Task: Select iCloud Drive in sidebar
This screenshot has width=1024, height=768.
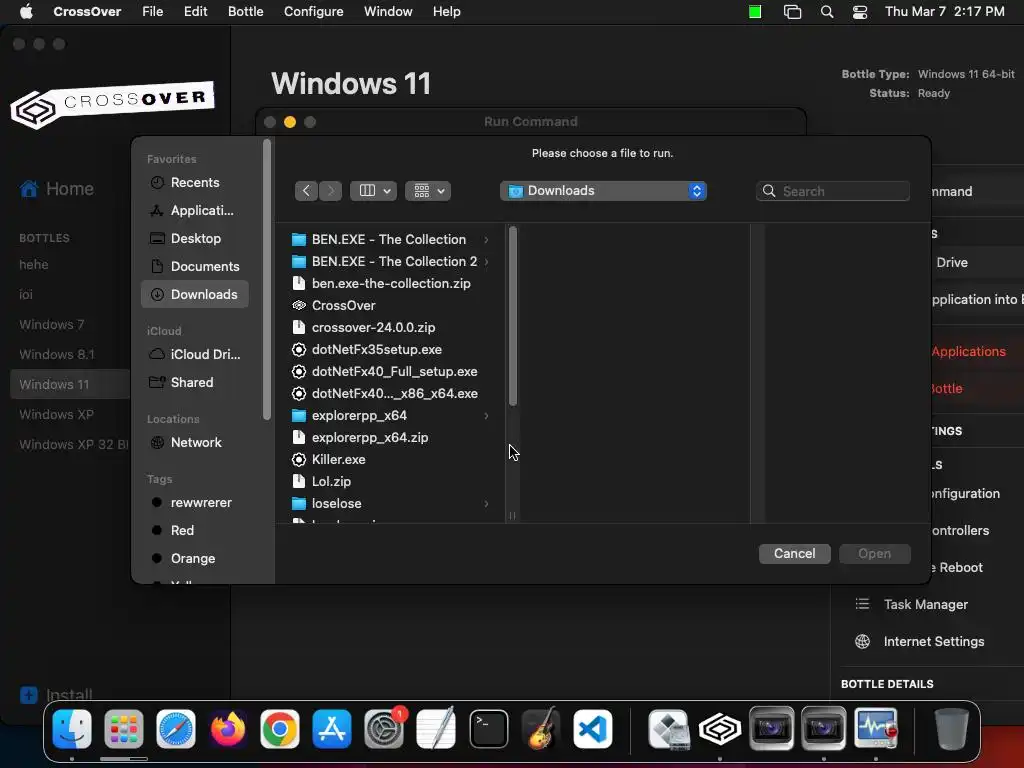Action: [195, 354]
